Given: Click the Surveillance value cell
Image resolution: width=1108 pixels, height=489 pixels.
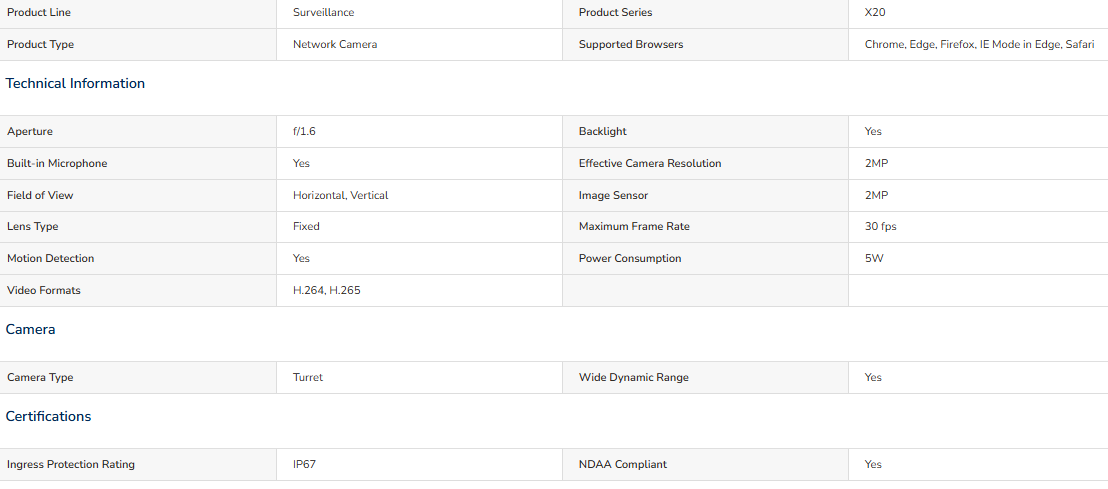Looking at the screenshot, I should coord(420,13).
